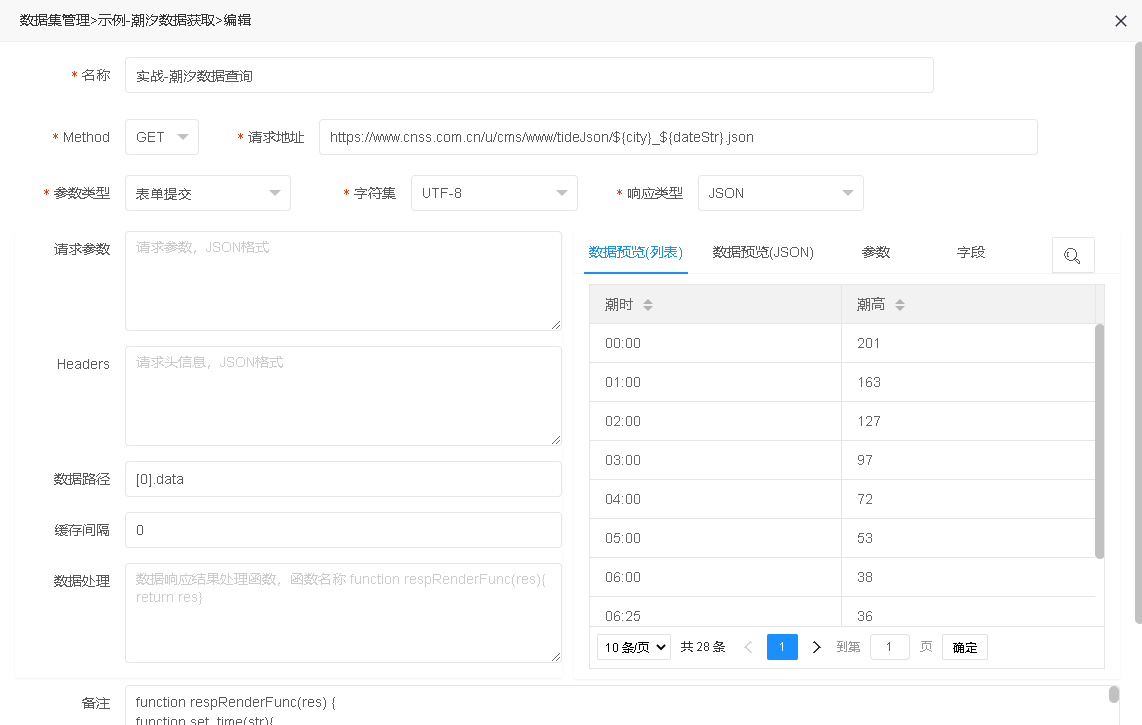
Task: Sort by the 潮时 column sort icon
Action: tap(648, 305)
